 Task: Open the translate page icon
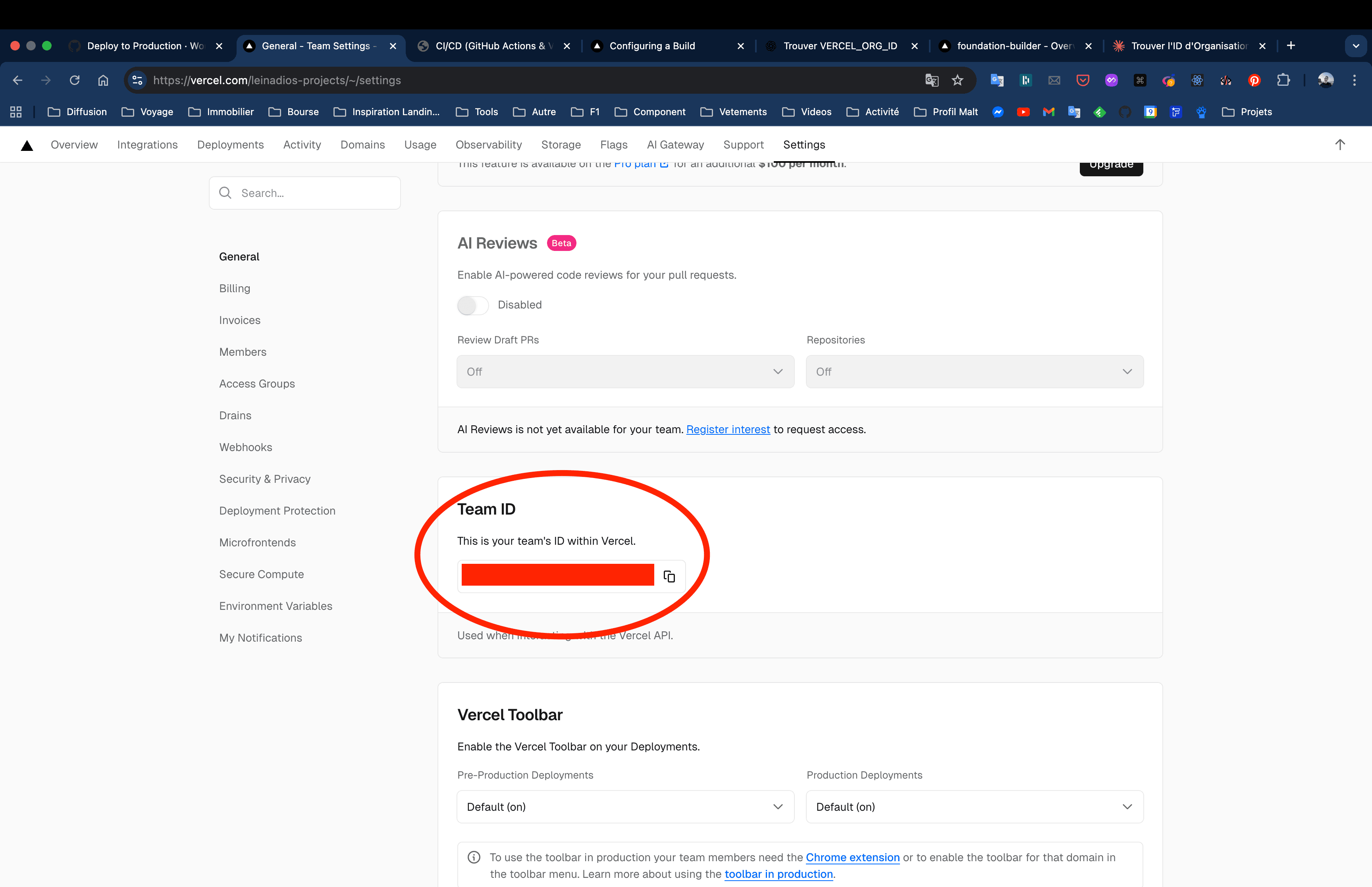932,80
